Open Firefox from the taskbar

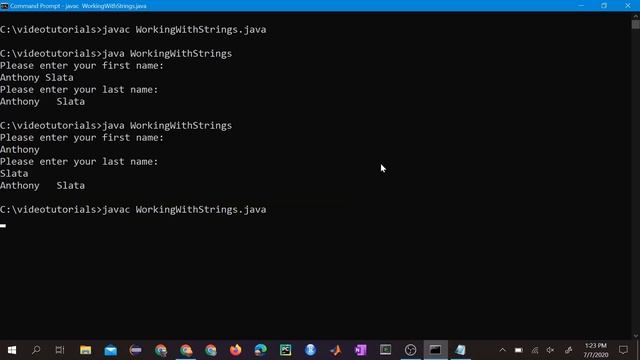point(236,350)
